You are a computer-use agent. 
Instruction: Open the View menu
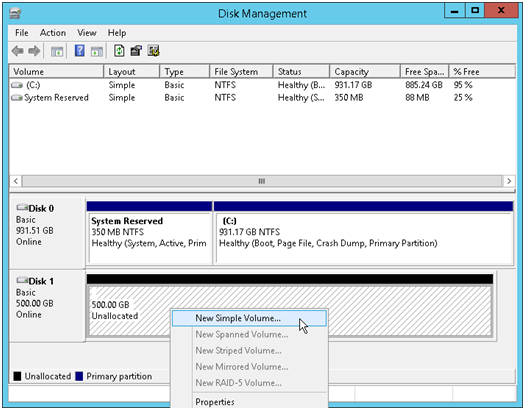tap(87, 33)
